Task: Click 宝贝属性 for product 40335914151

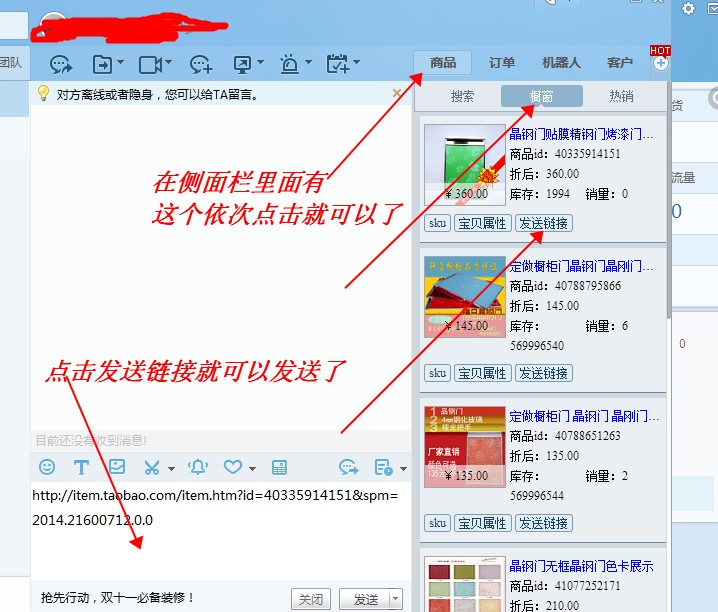Action: pyautogui.click(x=483, y=223)
